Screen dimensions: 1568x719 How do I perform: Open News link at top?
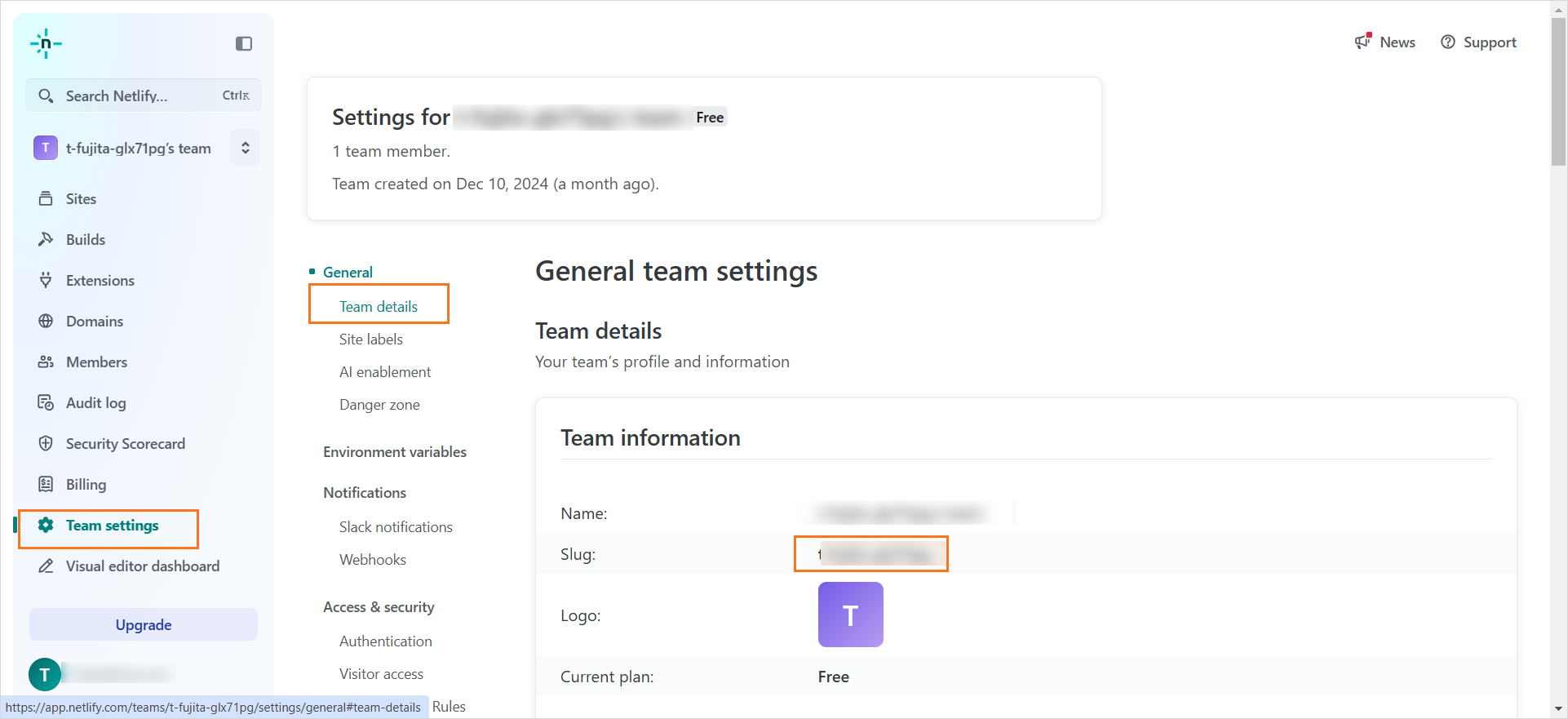1397,42
